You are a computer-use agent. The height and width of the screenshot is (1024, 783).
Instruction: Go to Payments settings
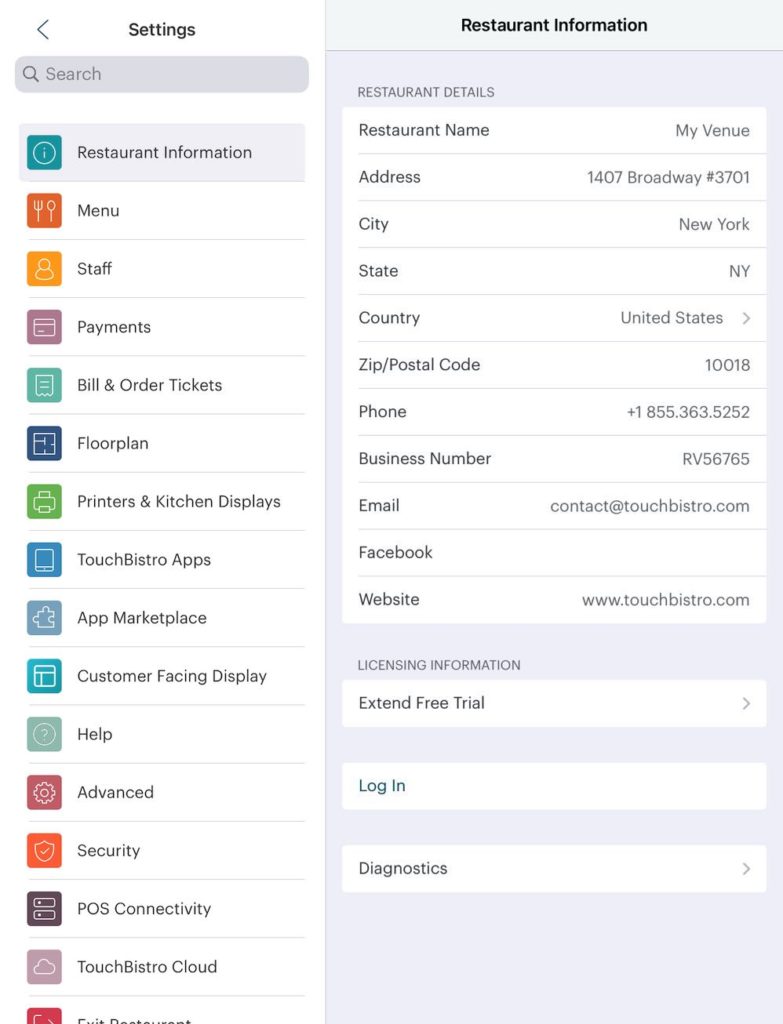pyautogui.click(x=162, y=327)
